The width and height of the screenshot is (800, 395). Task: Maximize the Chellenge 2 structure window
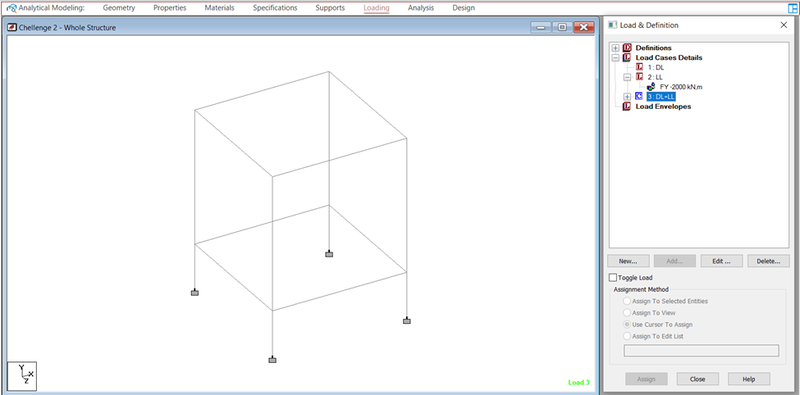tap(562, 28)
